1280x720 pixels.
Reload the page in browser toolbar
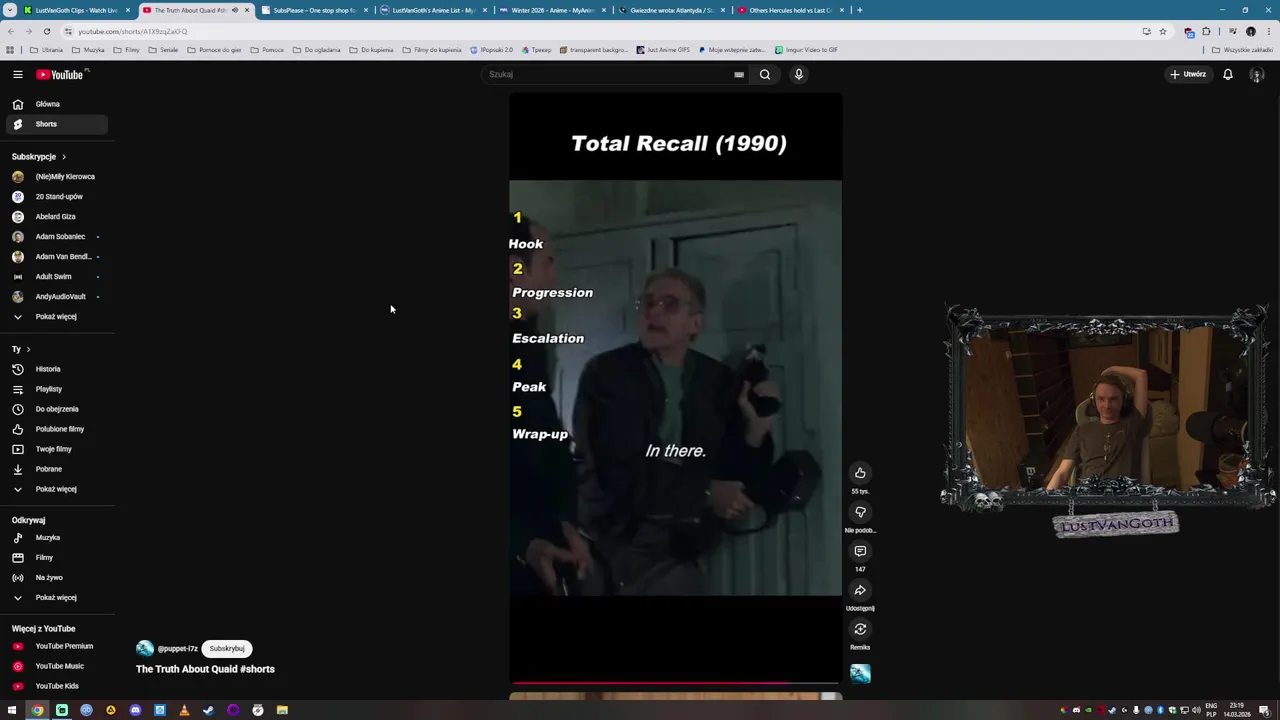[x=46, y=31]
